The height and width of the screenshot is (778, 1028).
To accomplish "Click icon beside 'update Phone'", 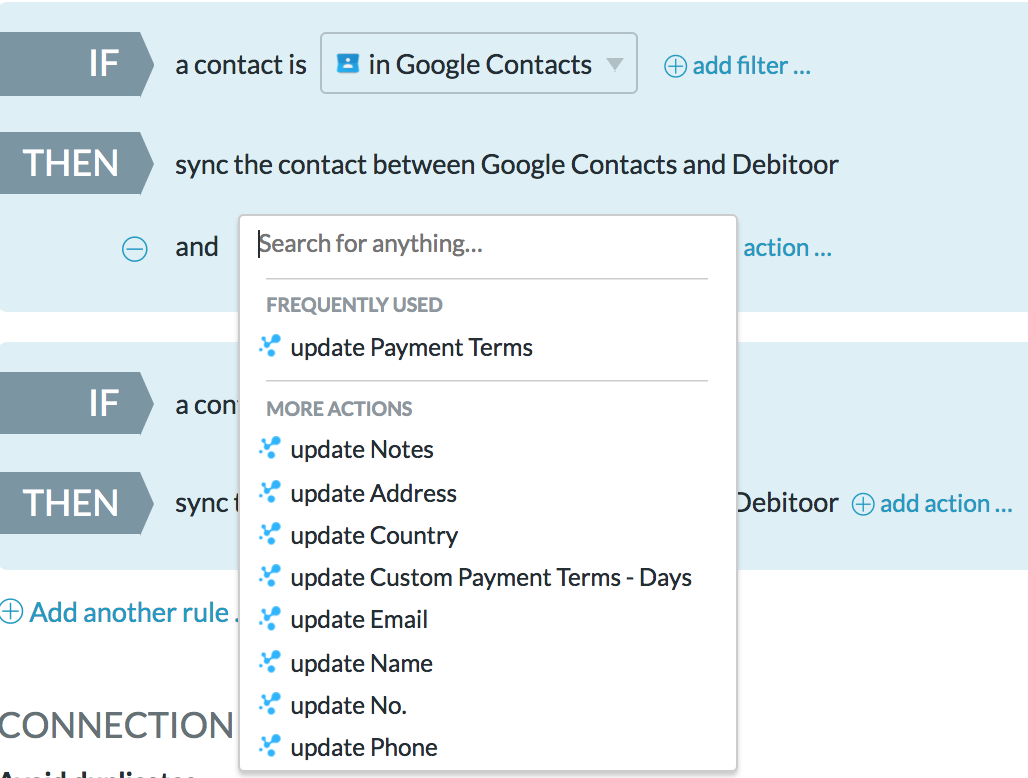I will pyautogui.click(x=270, y=747).
